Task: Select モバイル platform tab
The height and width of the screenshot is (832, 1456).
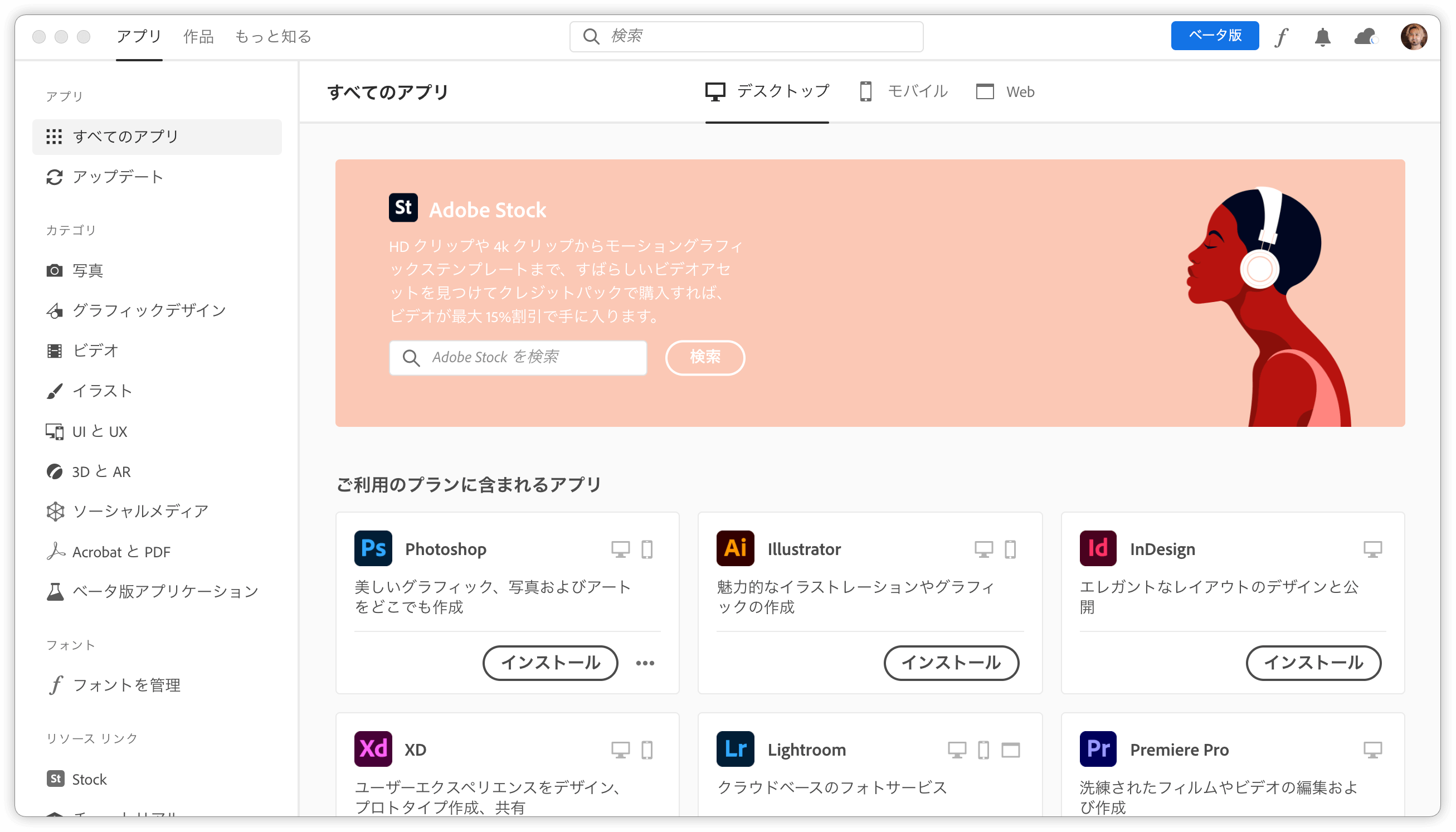Action: 903,91
